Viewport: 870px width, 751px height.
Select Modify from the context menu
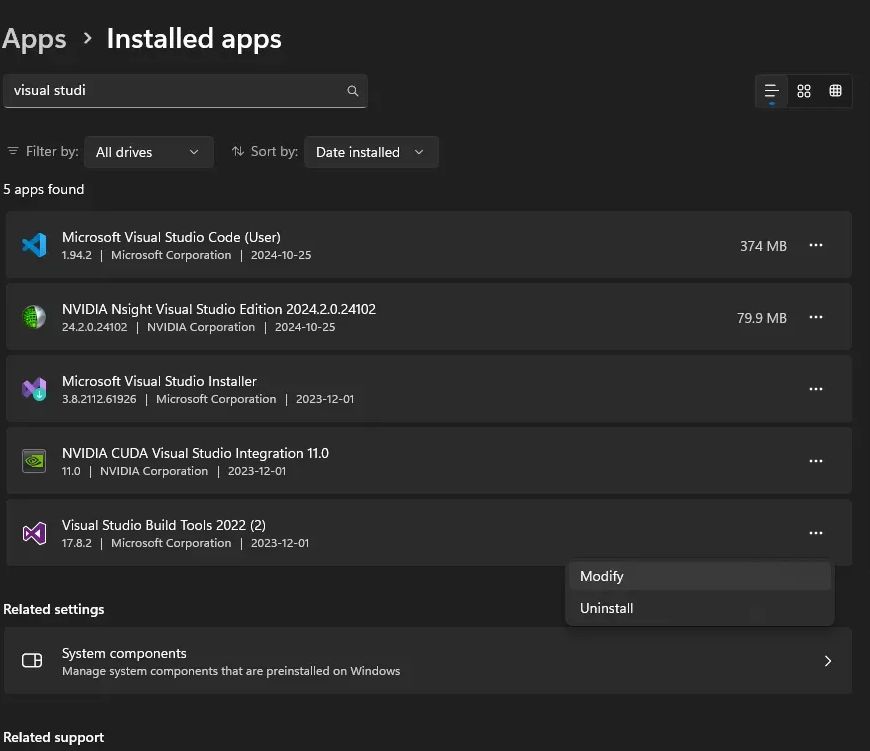pyautogui.click(x=700, y=576)
